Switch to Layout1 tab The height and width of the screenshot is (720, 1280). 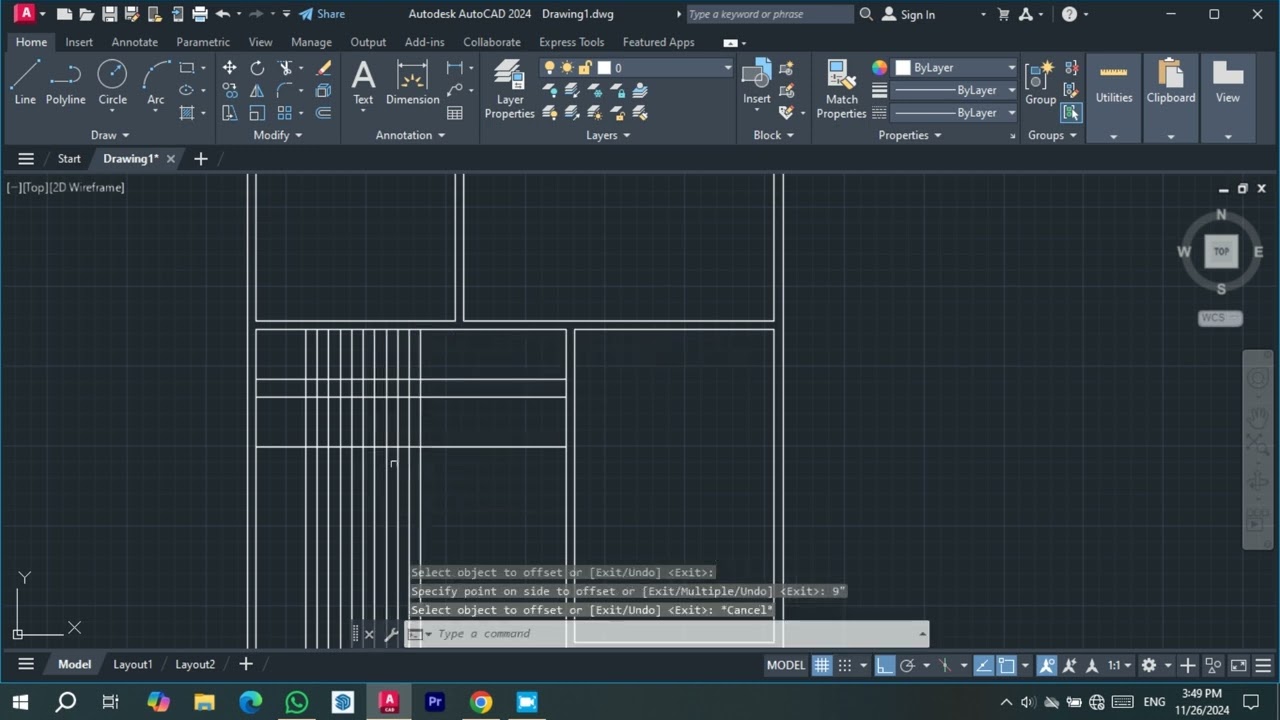(133, 665)
